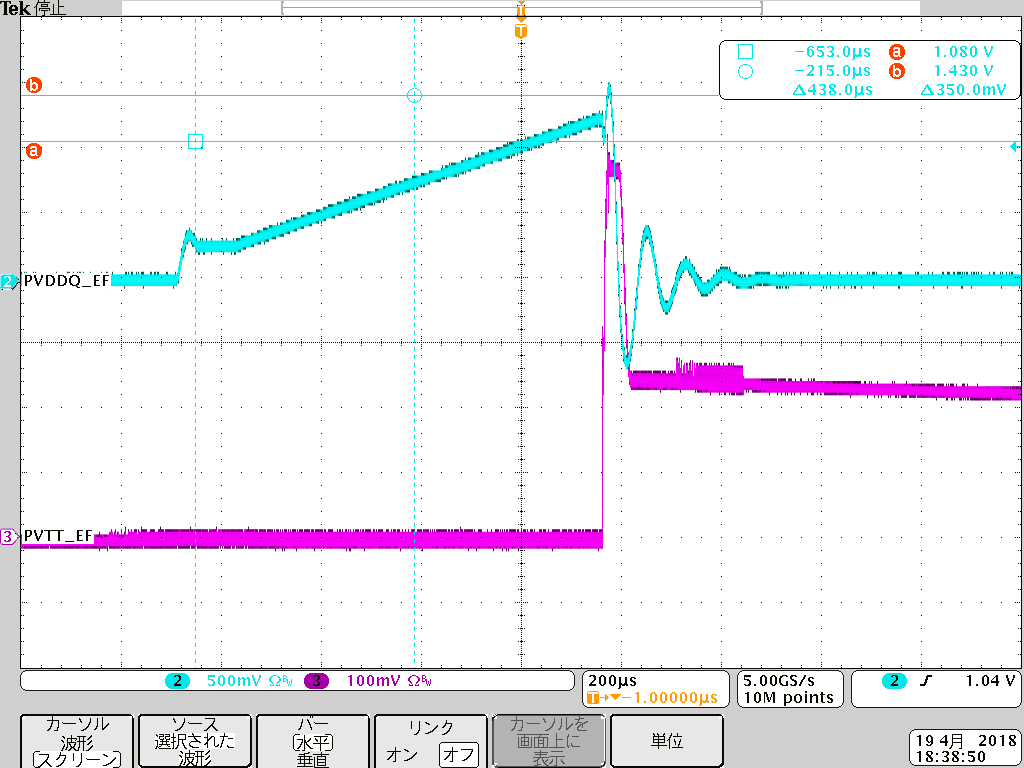Select the 水平 bar option box
The image size is (1024, 768).
313,743
